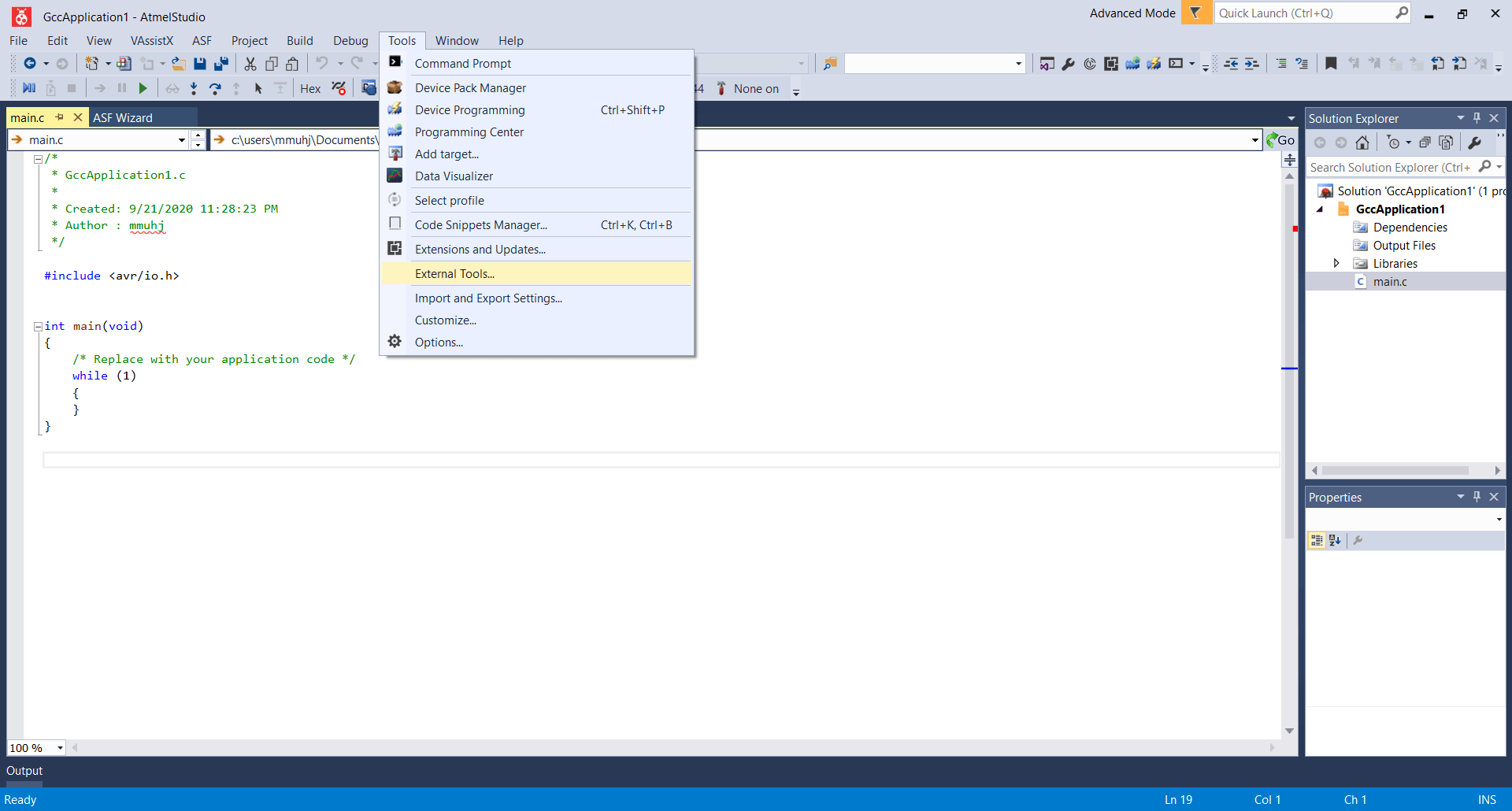Viewport: 1512px width, 811px height.
Task: Open the 100 % zoom dropdown
Action: [60, 748]
